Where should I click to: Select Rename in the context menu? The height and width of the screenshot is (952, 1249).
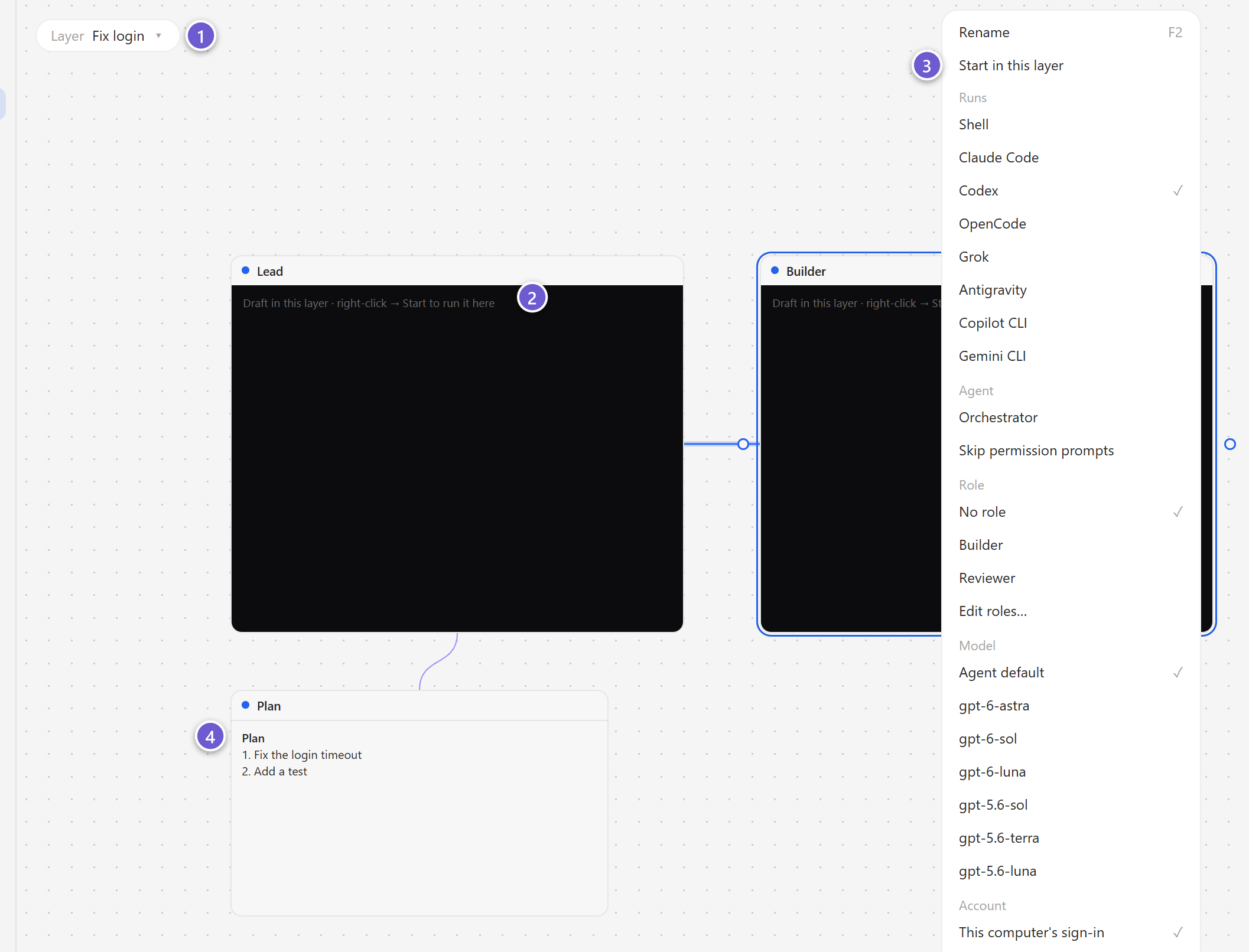[x=1071, y=32]
